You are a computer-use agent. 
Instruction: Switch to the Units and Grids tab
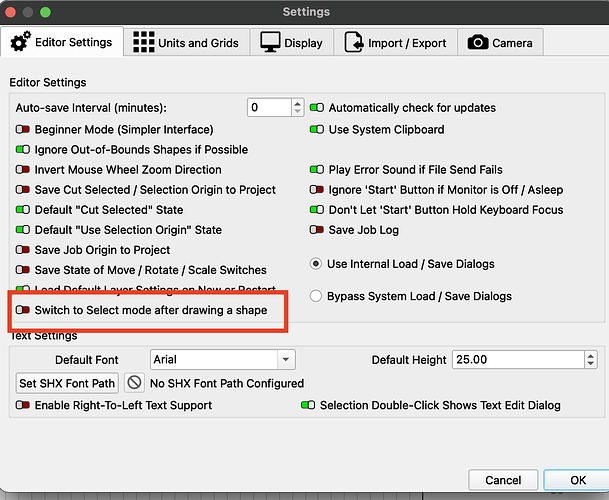click(x=186, y=43)
